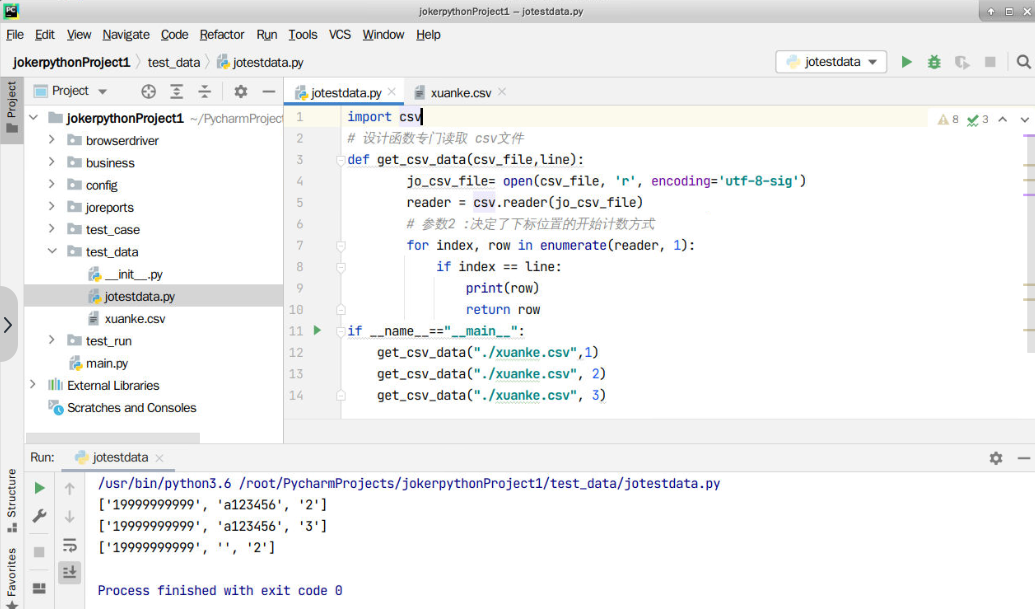Toggle soft-wrap in Run console
This screenshot has width=1035, height=609.
[69, 545]
